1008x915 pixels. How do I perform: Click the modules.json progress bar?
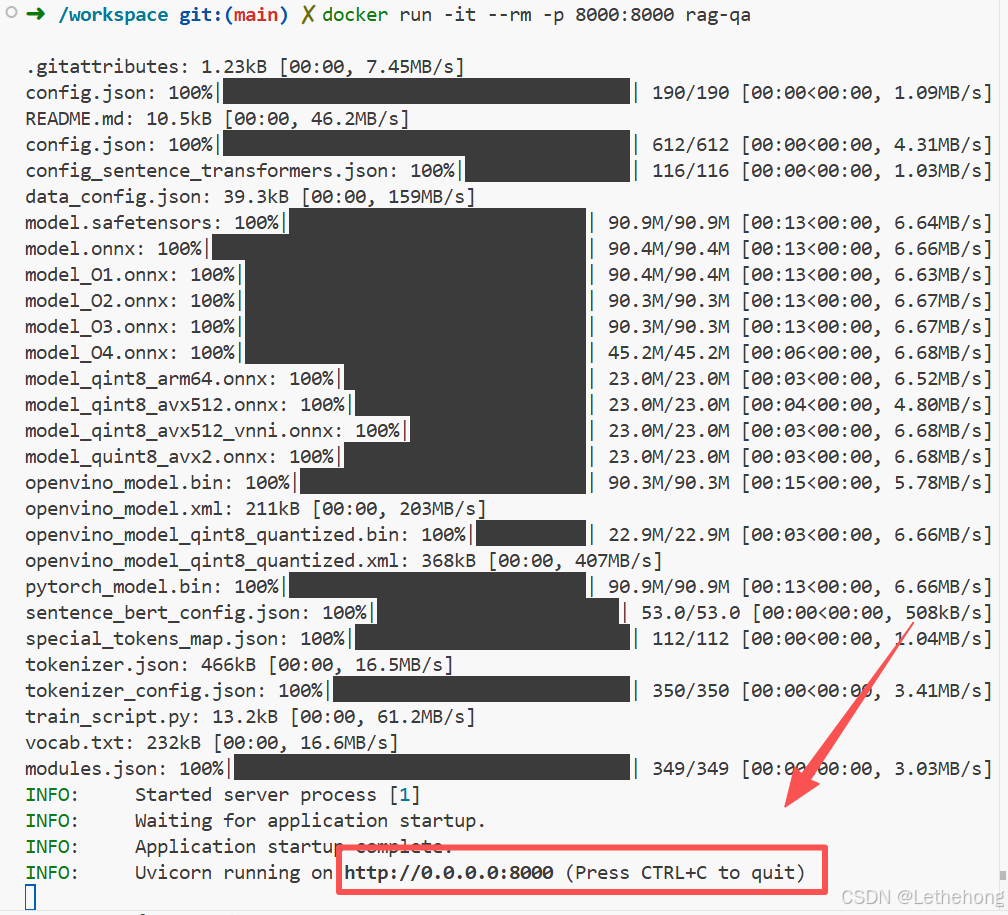(x=432, y=768)
